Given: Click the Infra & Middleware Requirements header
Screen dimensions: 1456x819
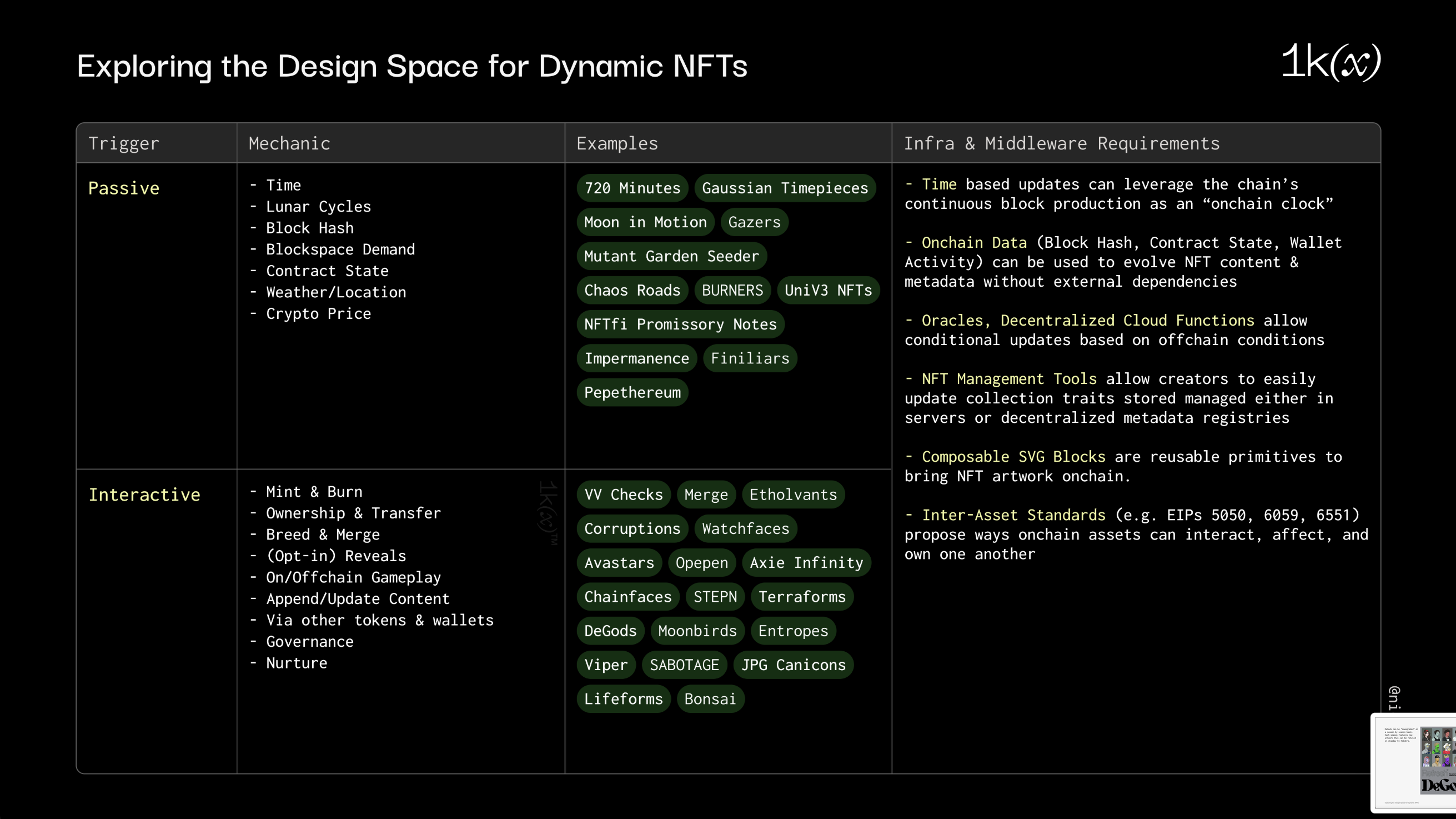Looking at the screenshot, I should tap(1061, 144).
